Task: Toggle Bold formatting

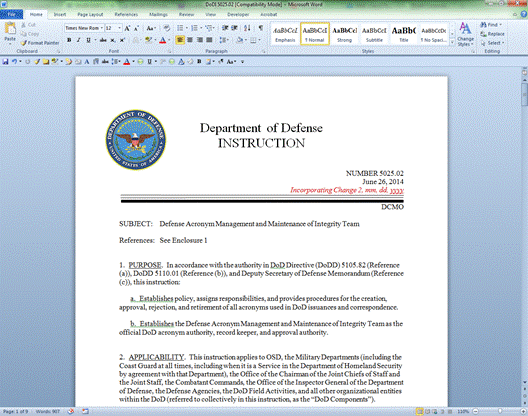Action: click(69, 40)
